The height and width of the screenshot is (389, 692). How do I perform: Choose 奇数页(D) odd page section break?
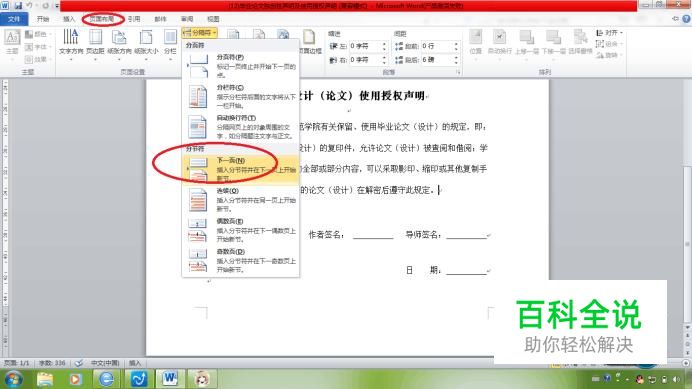pyautogui.click(x=241, y=261)
